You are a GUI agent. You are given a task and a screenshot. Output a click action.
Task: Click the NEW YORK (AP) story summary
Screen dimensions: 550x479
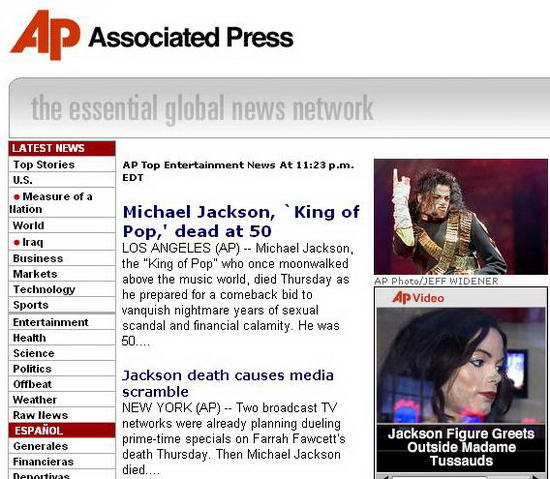pyautogui.click(x=234, y=438)
